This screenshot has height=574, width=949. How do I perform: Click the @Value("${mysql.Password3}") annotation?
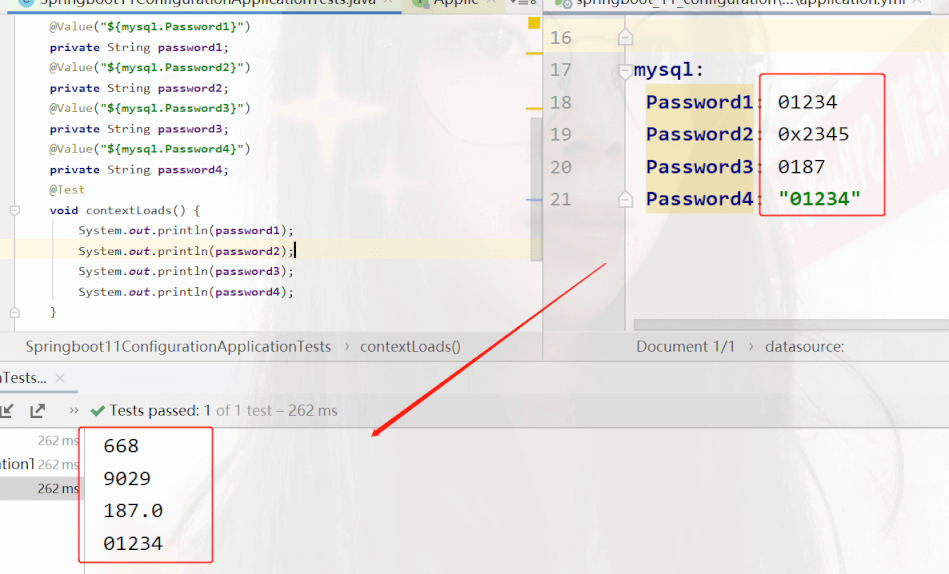pyautogui.click(x=149, y=108)
